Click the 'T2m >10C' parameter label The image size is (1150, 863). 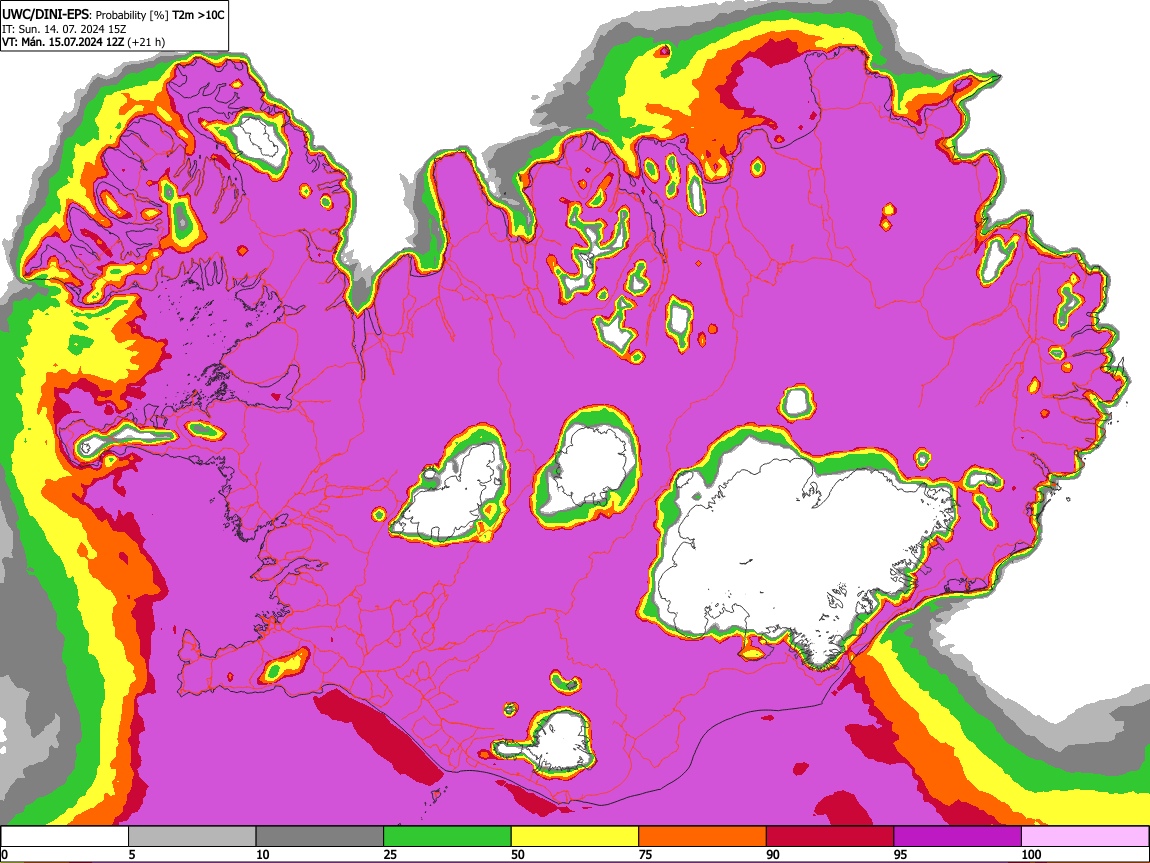198,15
